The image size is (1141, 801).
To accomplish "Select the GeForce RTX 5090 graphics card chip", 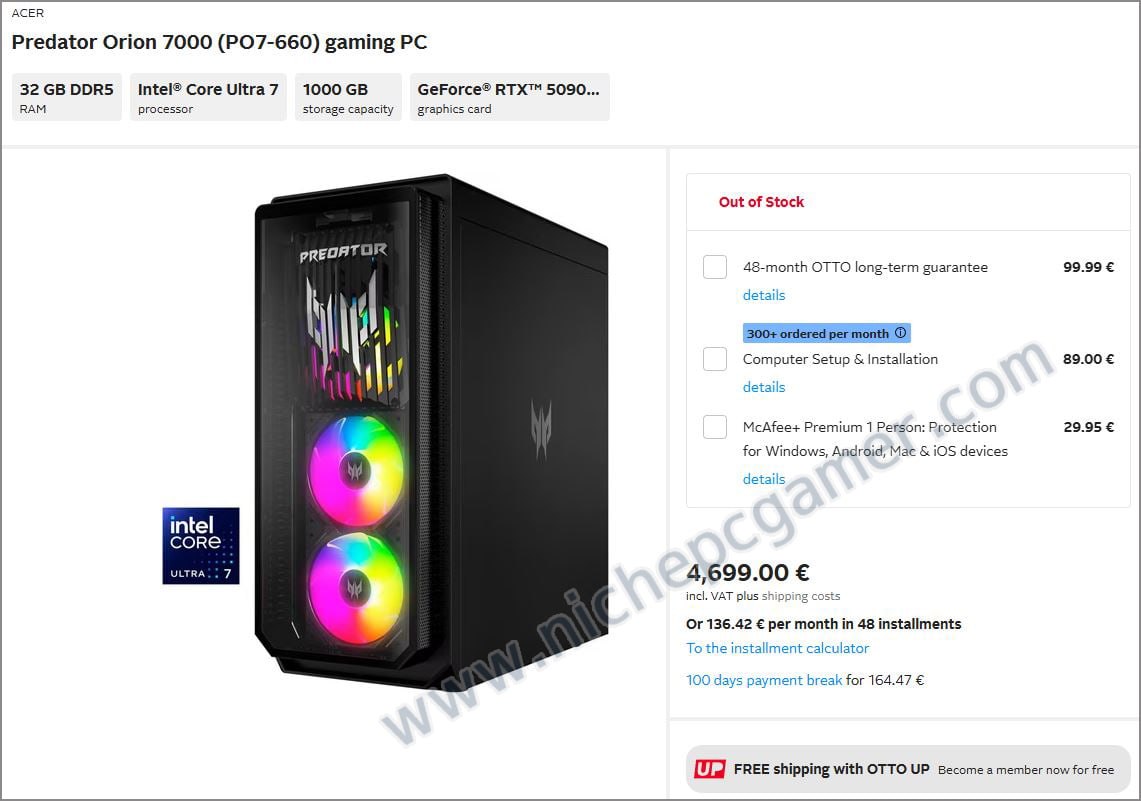I will coord(509,97).
